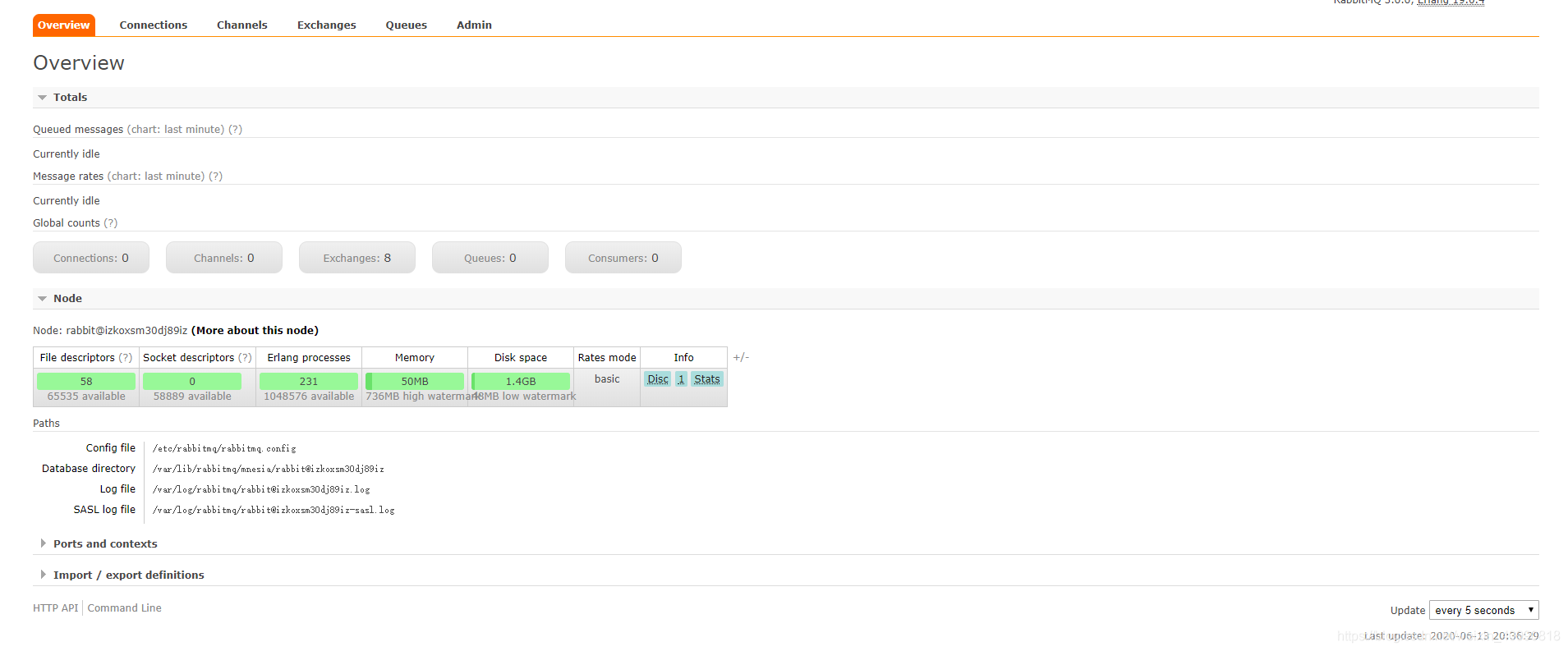Select the SASL log file path text

tap(274, 510)
